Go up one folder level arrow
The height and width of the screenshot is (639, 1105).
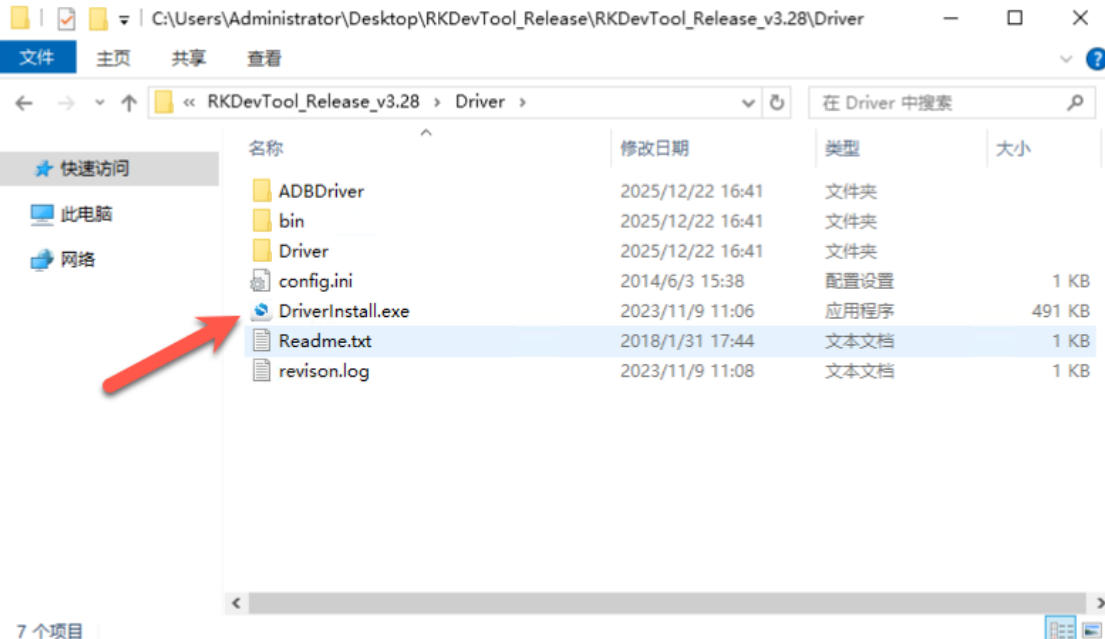128,104
